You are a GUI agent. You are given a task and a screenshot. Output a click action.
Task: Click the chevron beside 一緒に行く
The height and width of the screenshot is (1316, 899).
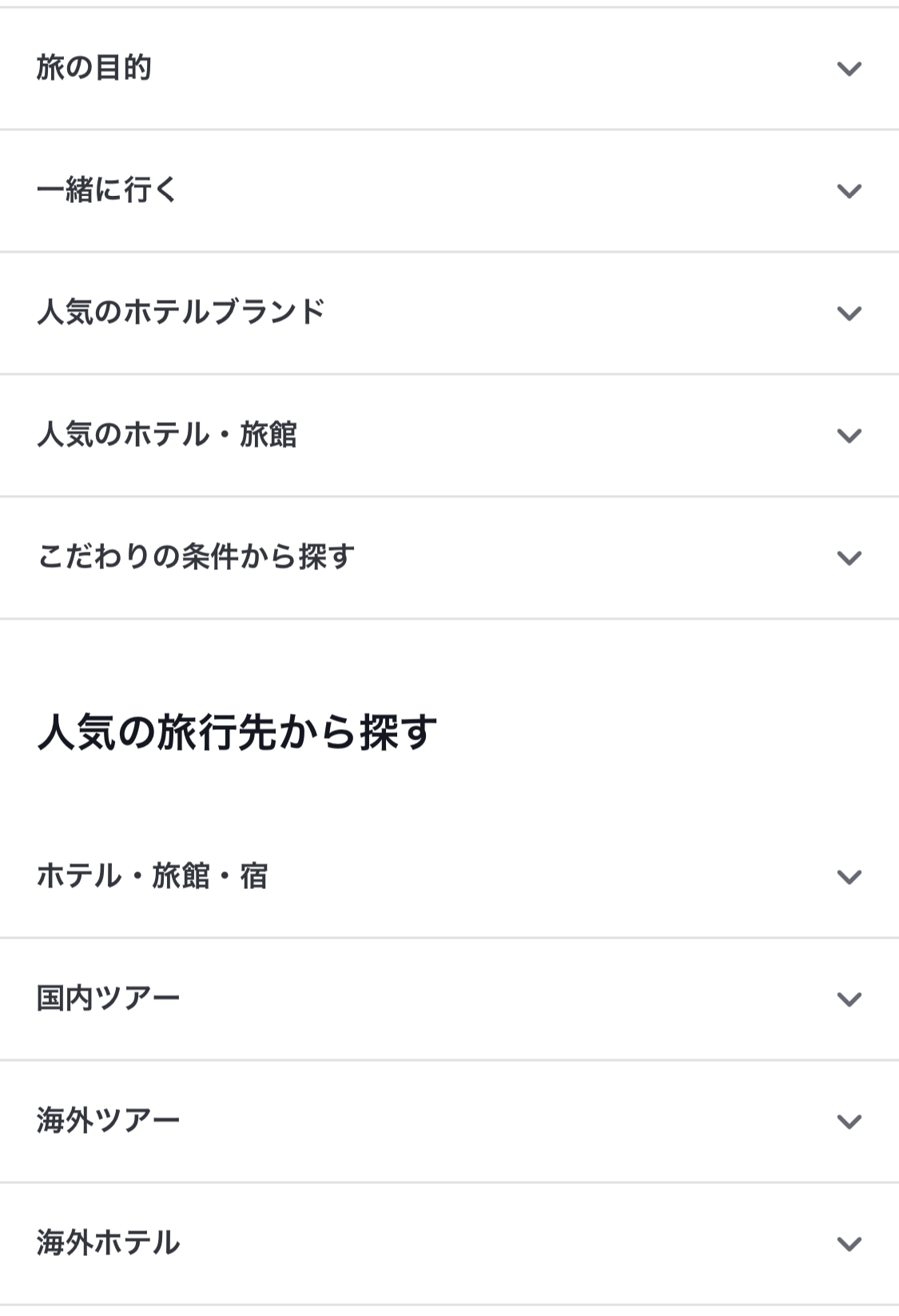pos(849,191)
